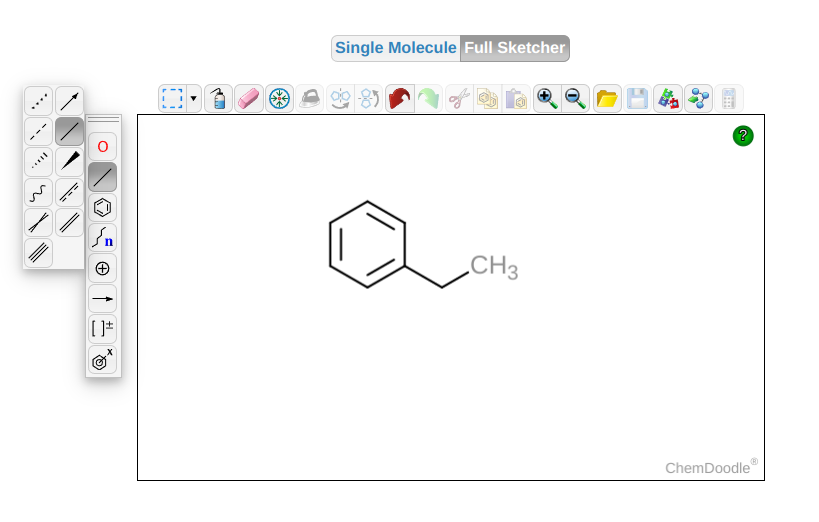Select the wavy bond tool

[39, 192]
